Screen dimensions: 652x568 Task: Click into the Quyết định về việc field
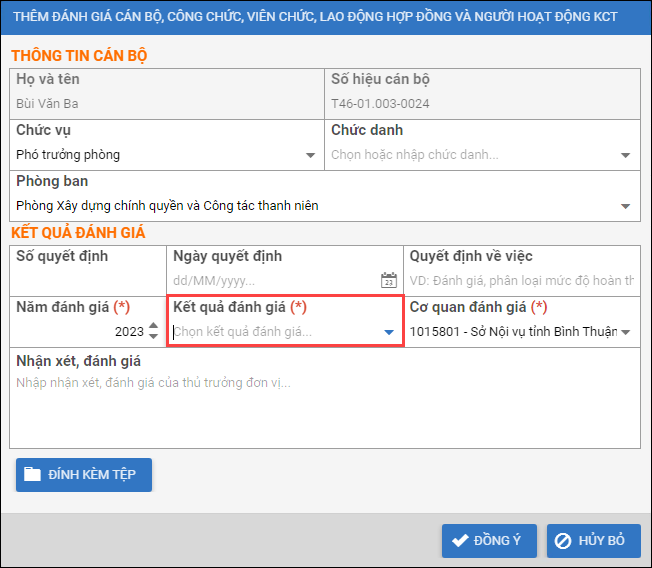pos(520,281)
